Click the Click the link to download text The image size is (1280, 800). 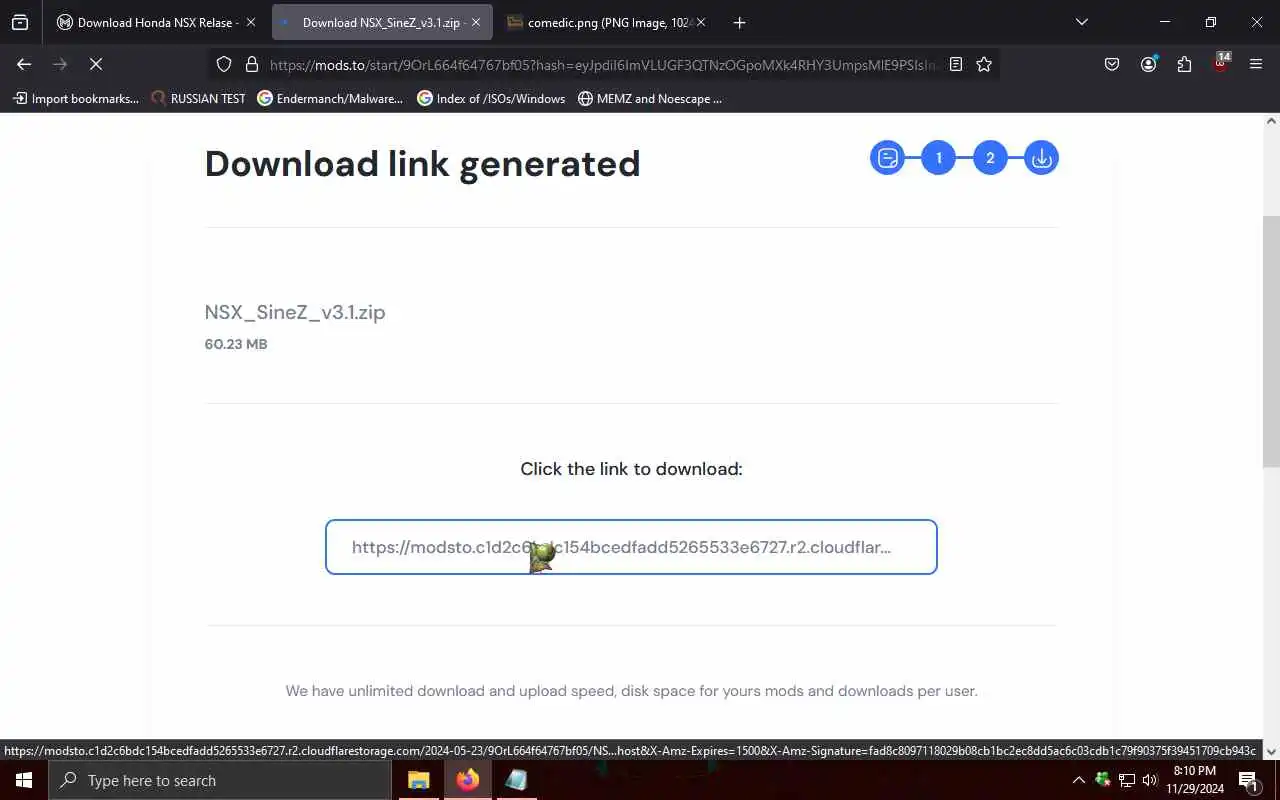coord(631,469)
